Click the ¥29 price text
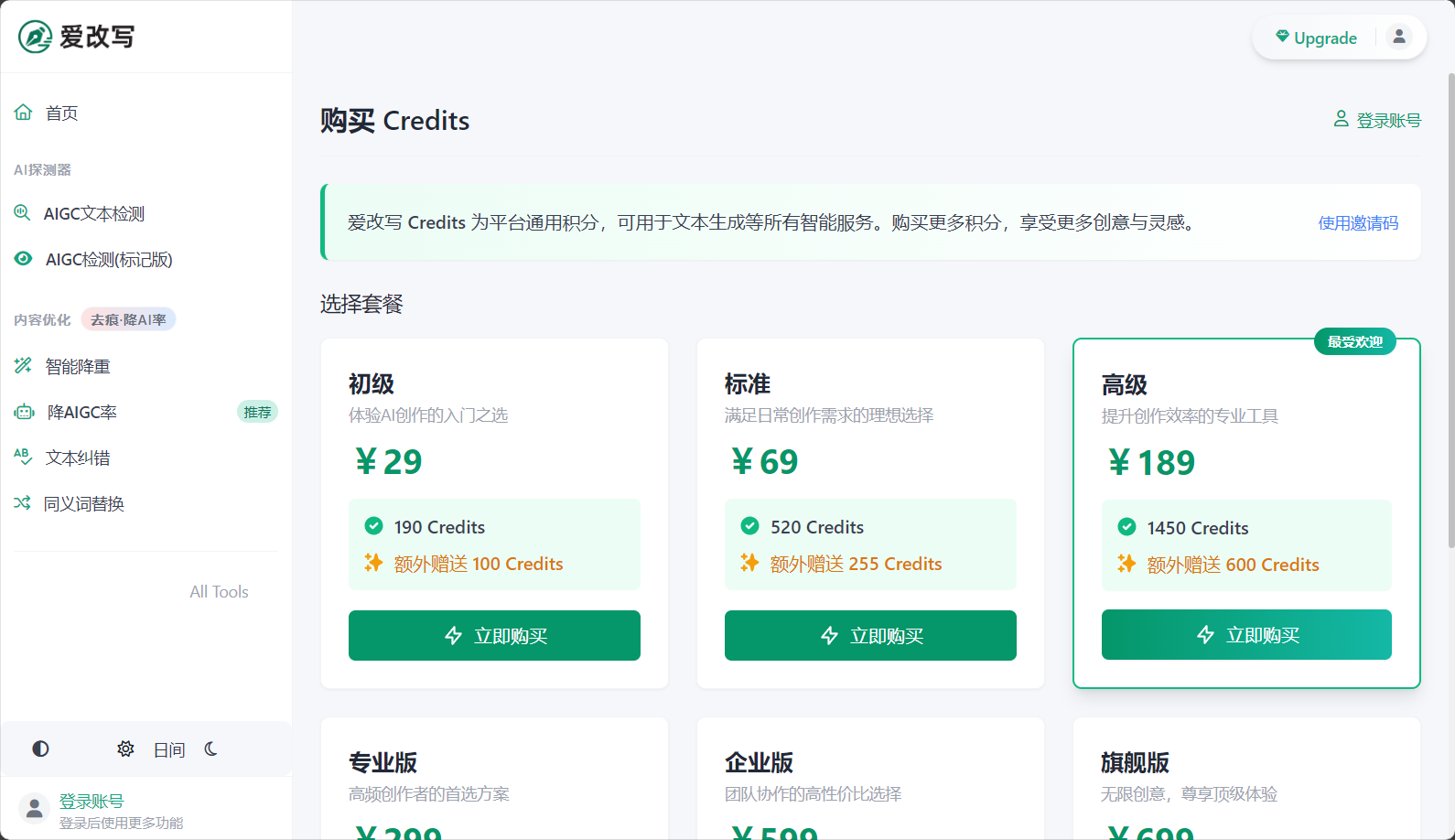Image resolution: width=1455 pixels, height=840 pixels. [x=388, y=461]
